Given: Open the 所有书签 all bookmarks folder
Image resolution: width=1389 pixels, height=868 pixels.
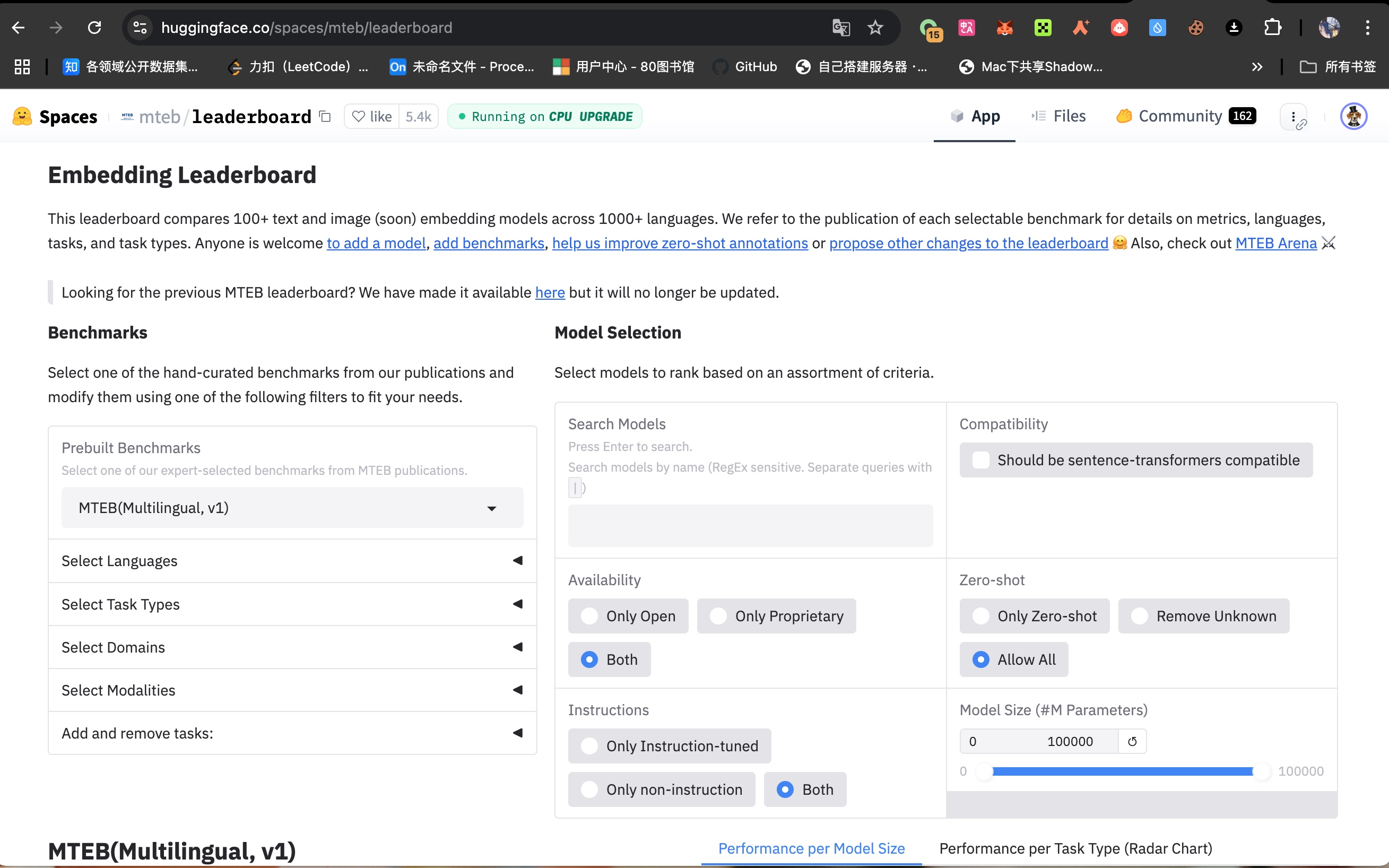Looking at the screenshot, I should [1338, 67].
